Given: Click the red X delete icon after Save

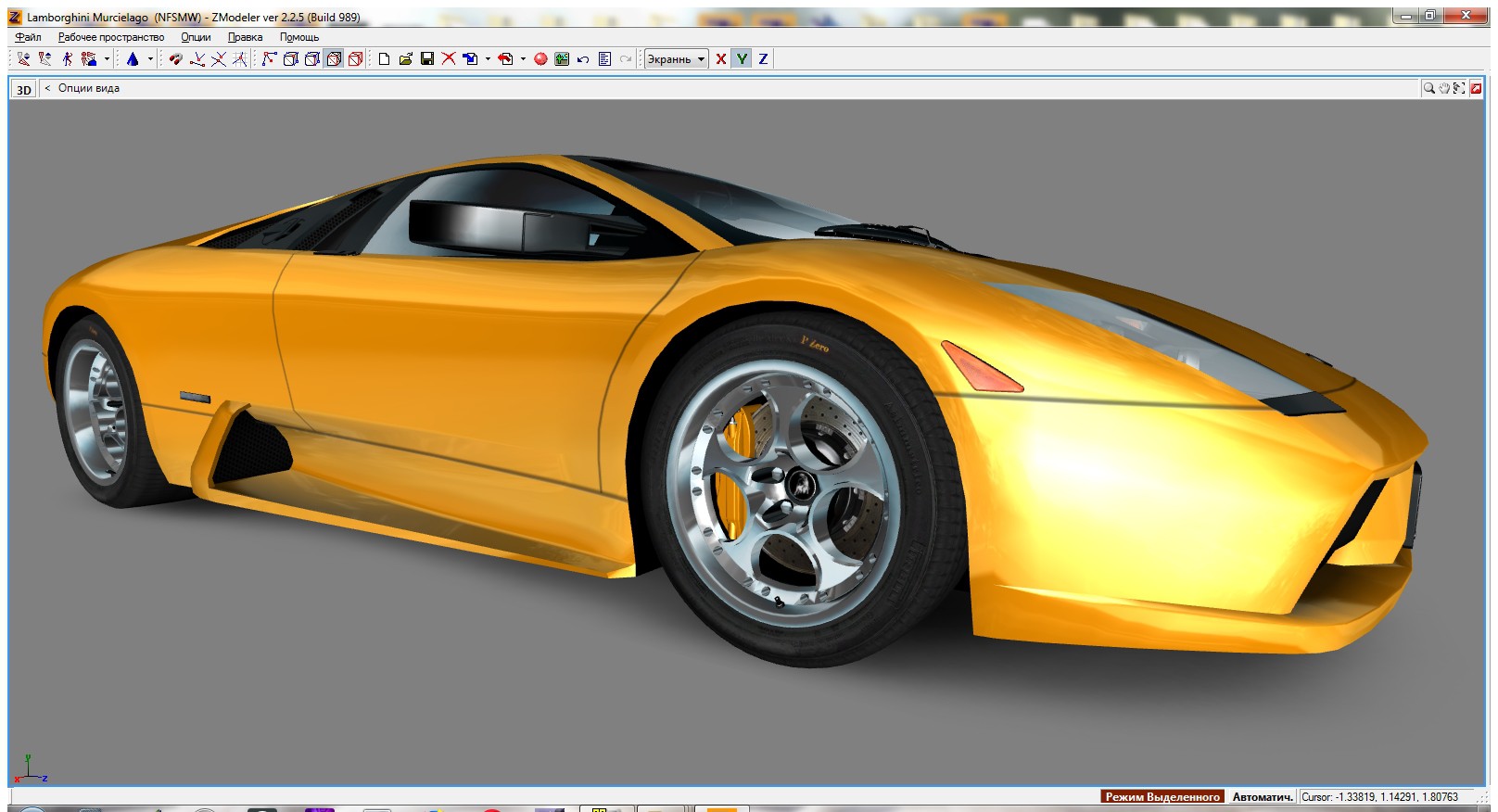Looking at the screenshot, I should click(x=449, y=58).
